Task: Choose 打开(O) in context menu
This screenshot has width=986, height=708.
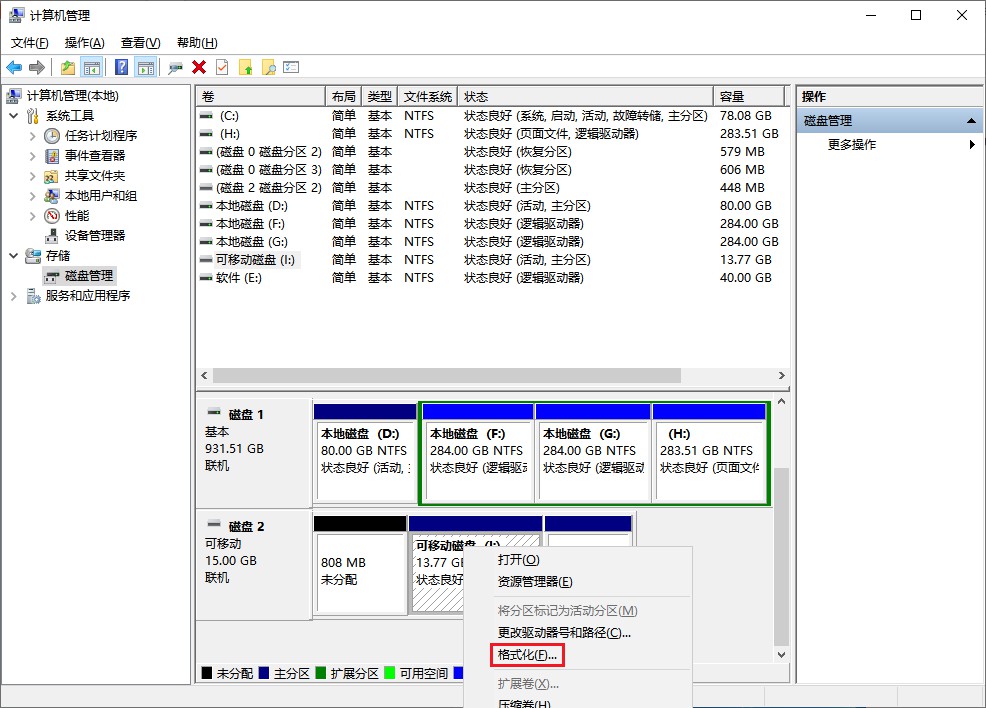Action: click(519, 560)
